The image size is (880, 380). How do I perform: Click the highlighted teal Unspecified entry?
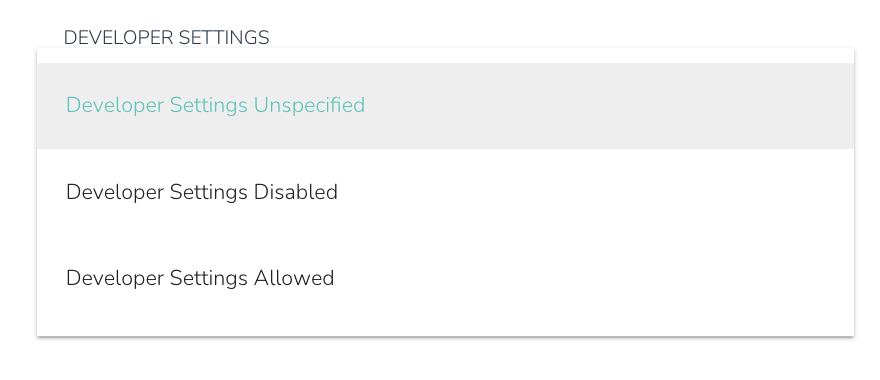(x=445, y=106)
